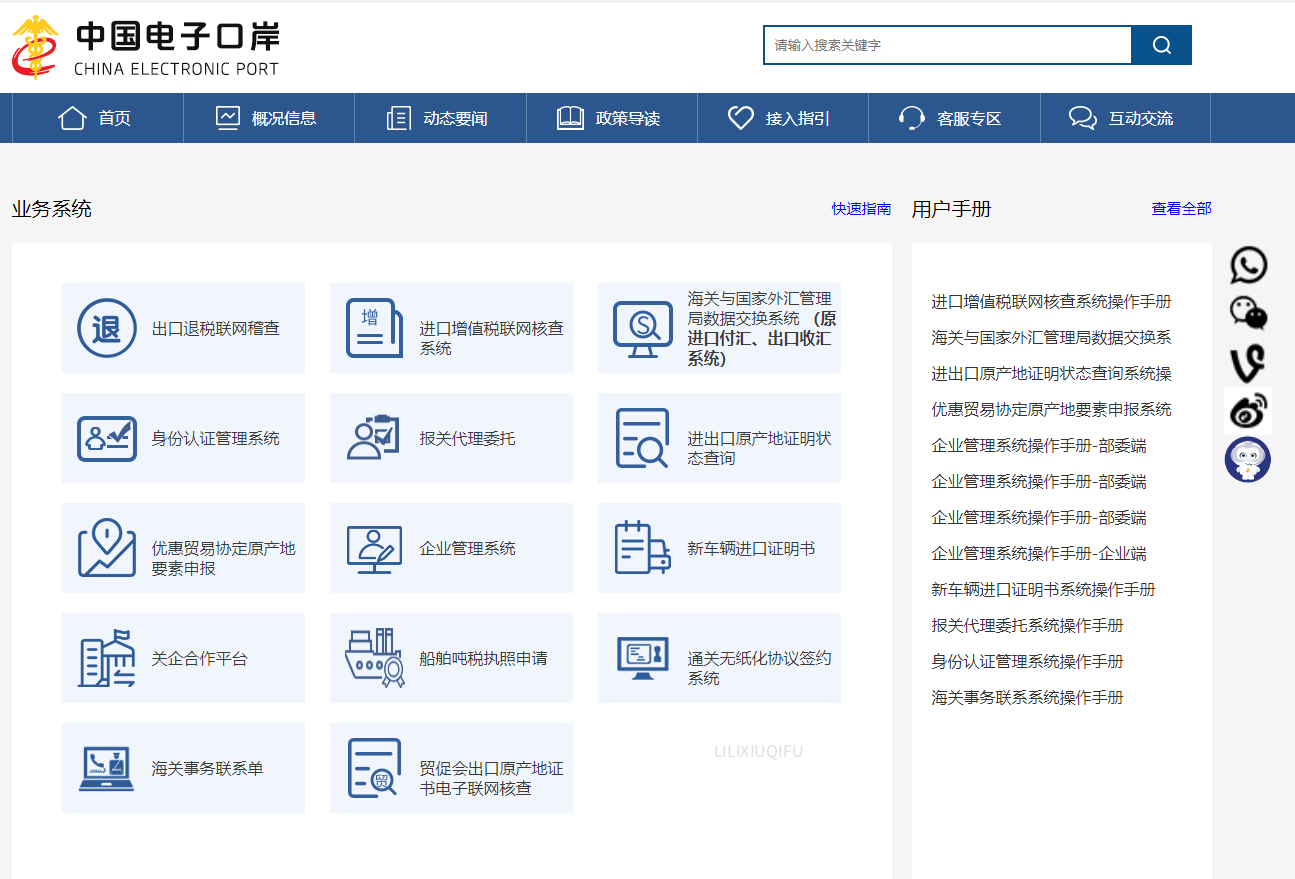
Task: Click 查看全部 link for user manuals
Action: (x=1181, y=209)
